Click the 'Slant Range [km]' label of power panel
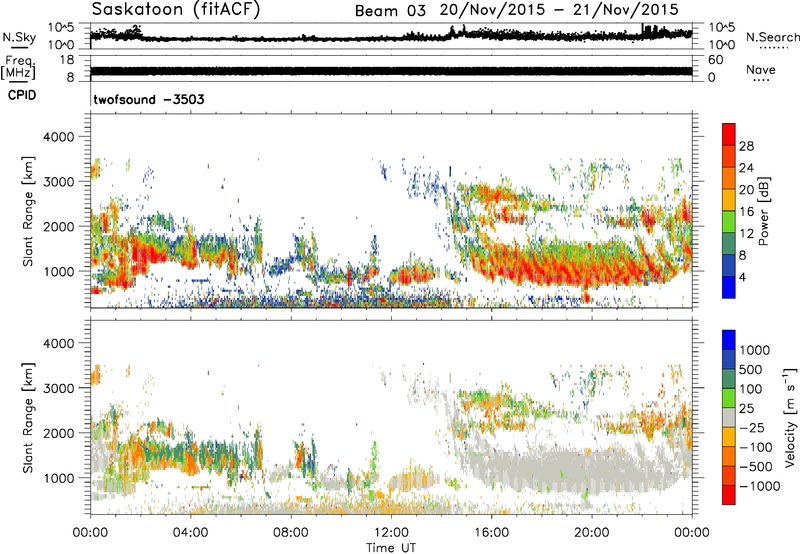Image resolution: width=800 pixels, height=554 pixels. [x=28, y=211]
